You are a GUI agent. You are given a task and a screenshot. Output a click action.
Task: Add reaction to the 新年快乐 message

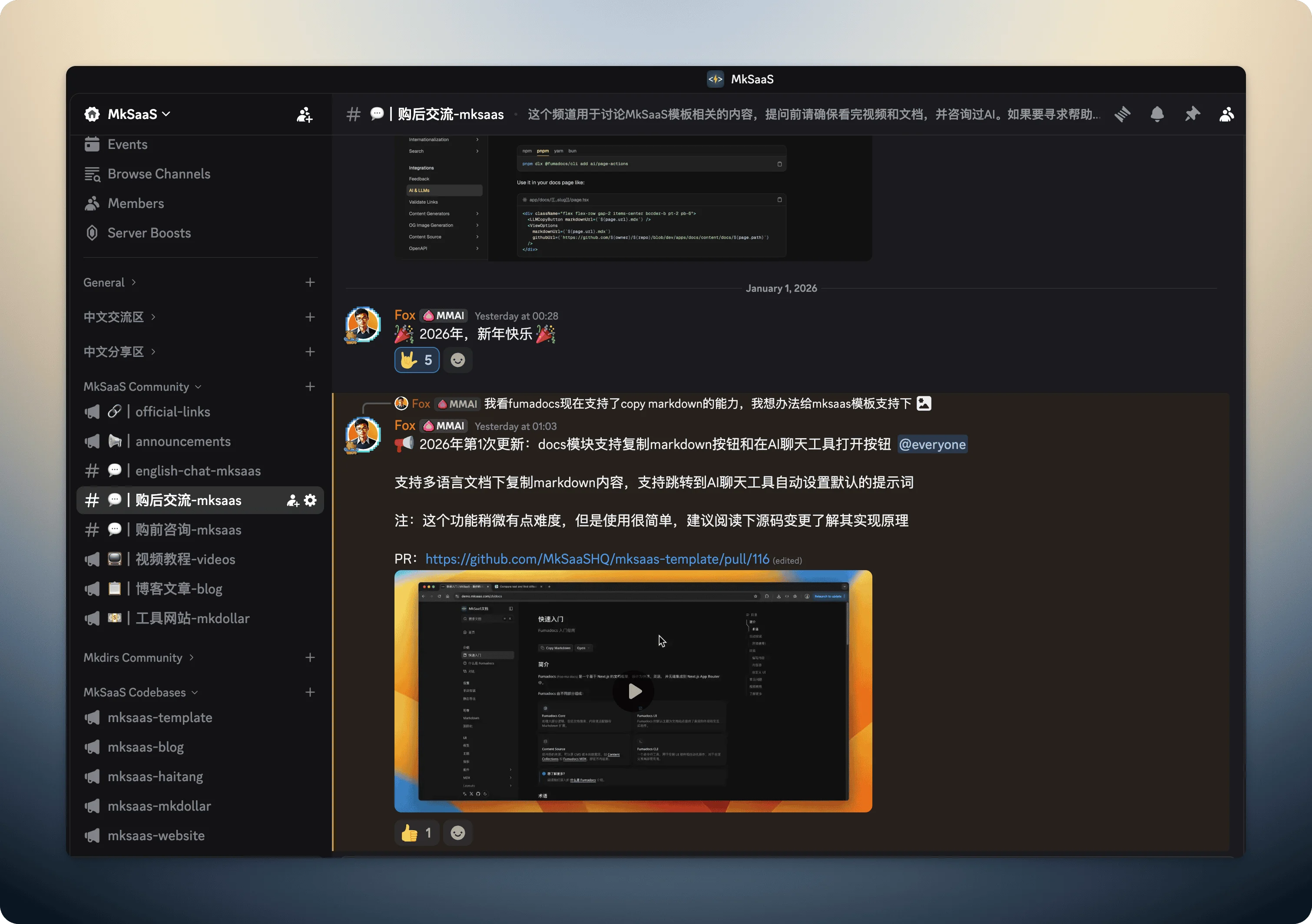[458, 360]
